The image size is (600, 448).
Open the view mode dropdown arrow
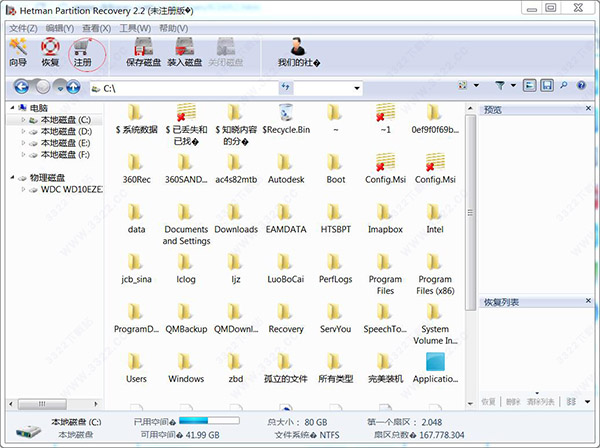click(x=476, y=85)
